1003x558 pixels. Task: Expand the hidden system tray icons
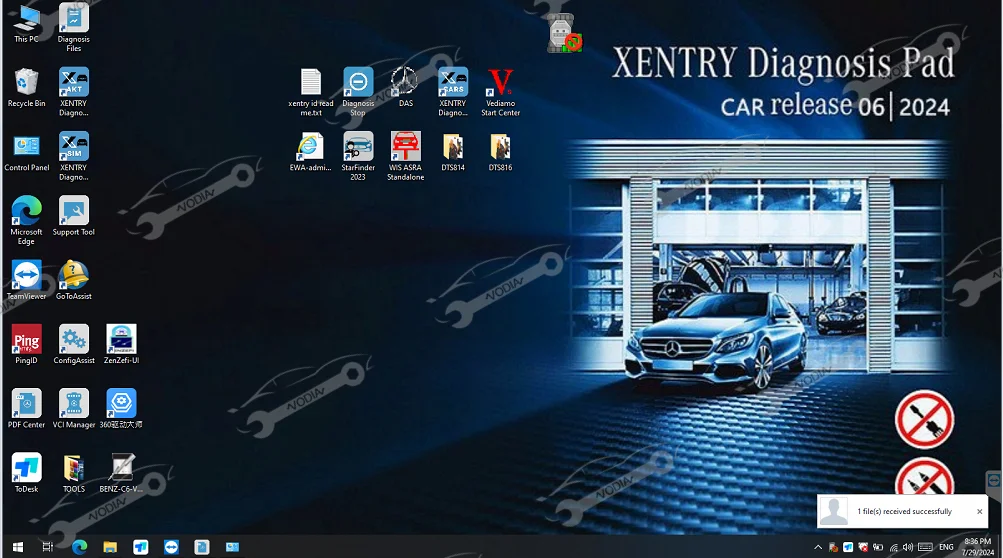(x=818, y=547)
